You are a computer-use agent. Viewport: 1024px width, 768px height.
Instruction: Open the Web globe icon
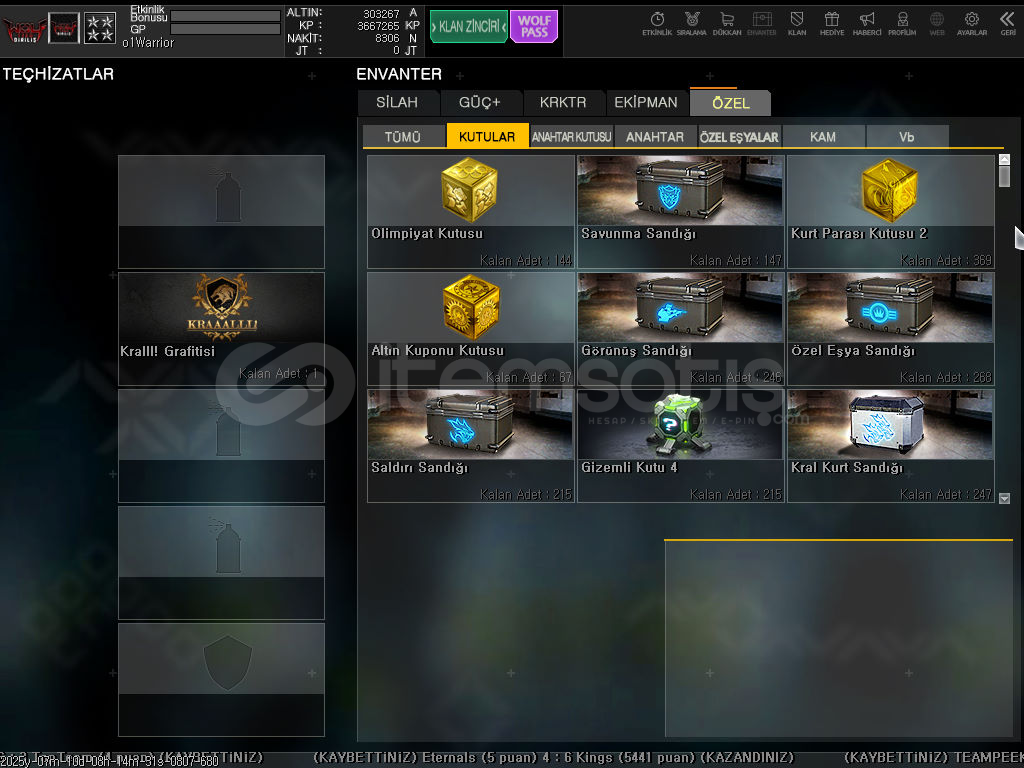tap(937, 24)
